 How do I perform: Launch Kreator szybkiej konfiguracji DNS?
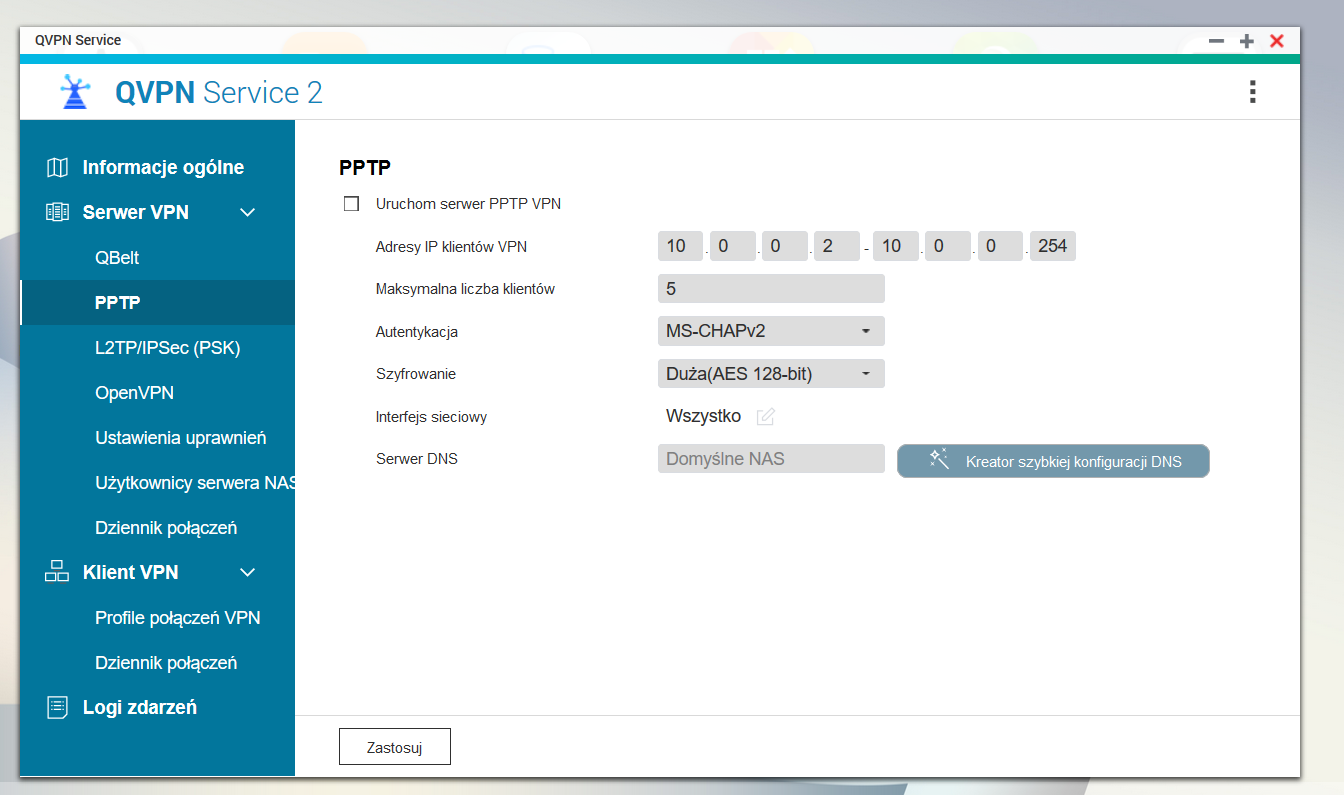click(1053, 461)
